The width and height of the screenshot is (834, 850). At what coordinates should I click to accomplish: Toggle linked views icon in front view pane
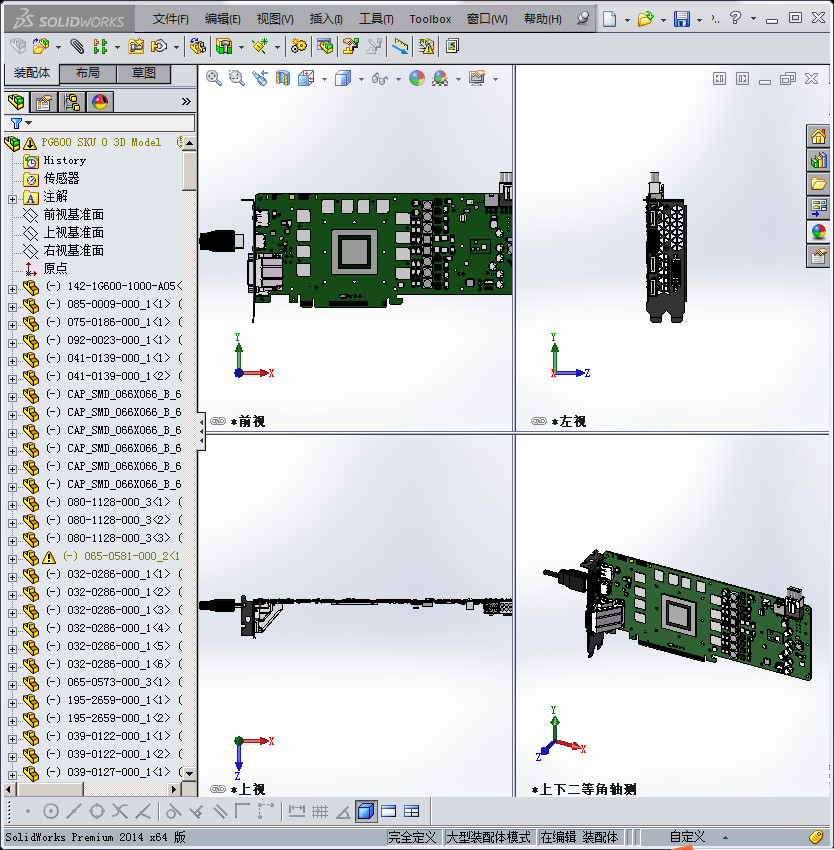click(217, 421)
